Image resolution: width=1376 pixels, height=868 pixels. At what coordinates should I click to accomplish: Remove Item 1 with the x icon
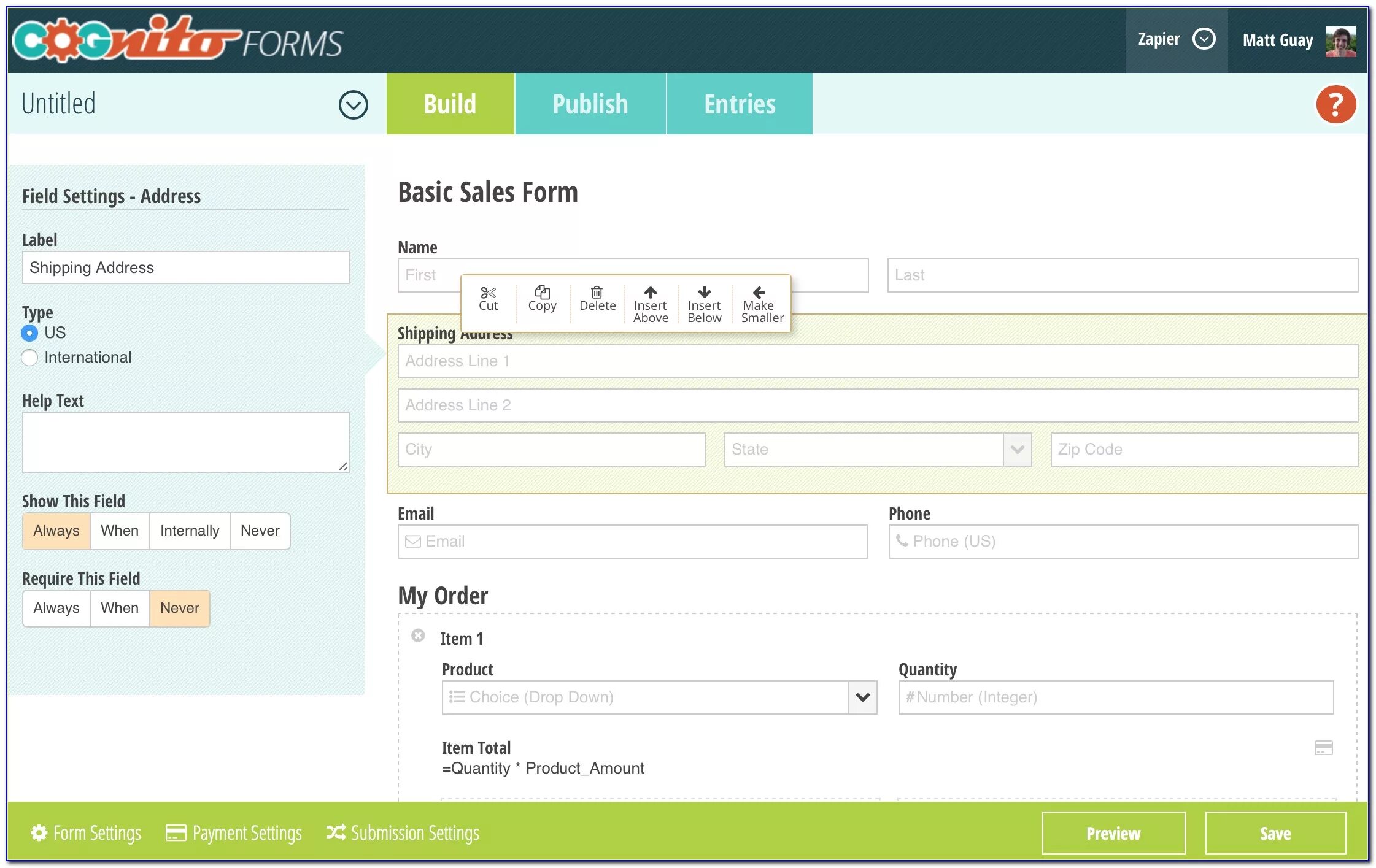pyautogui.click(x=418, y=636)
